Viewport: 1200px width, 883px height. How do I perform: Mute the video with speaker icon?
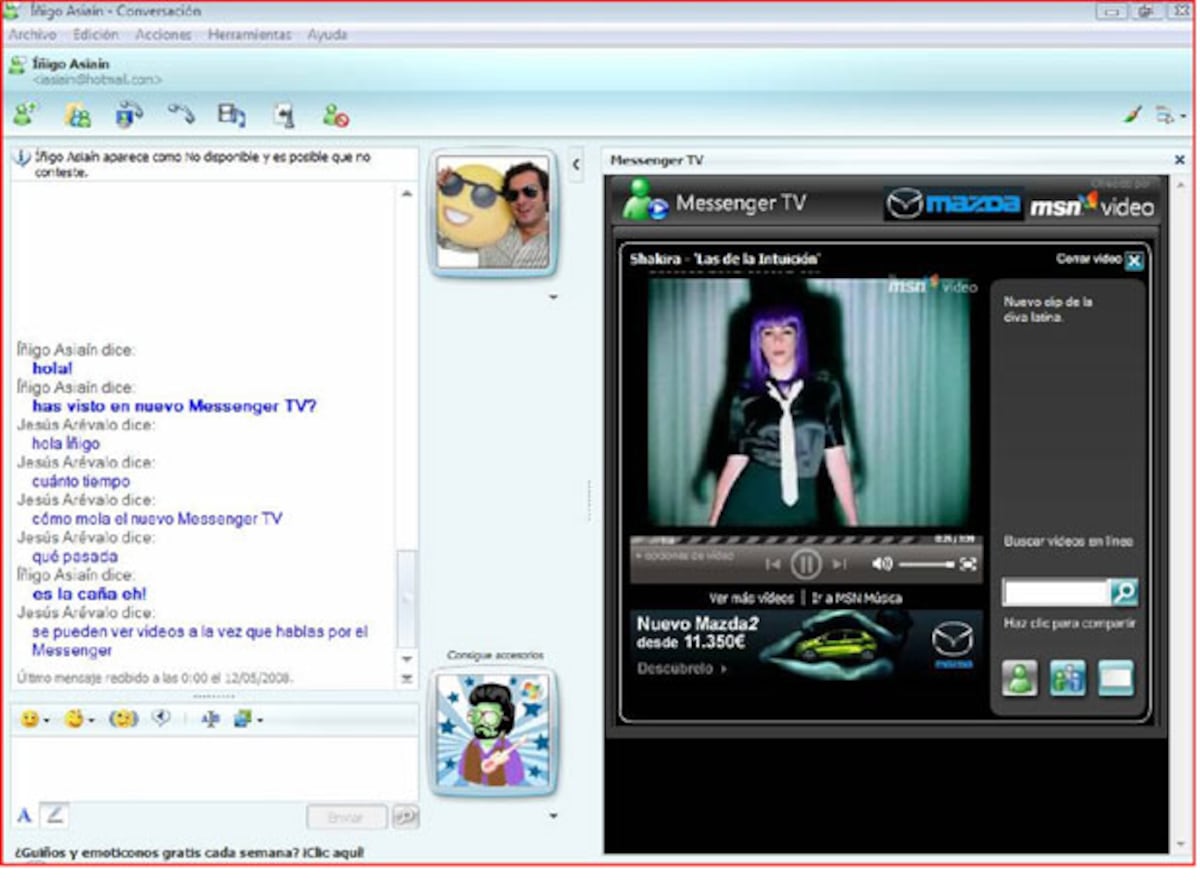point(881,564)
